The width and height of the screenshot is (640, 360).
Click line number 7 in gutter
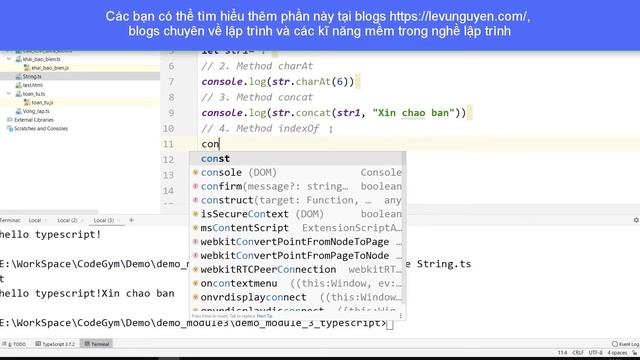click(171, 82)
